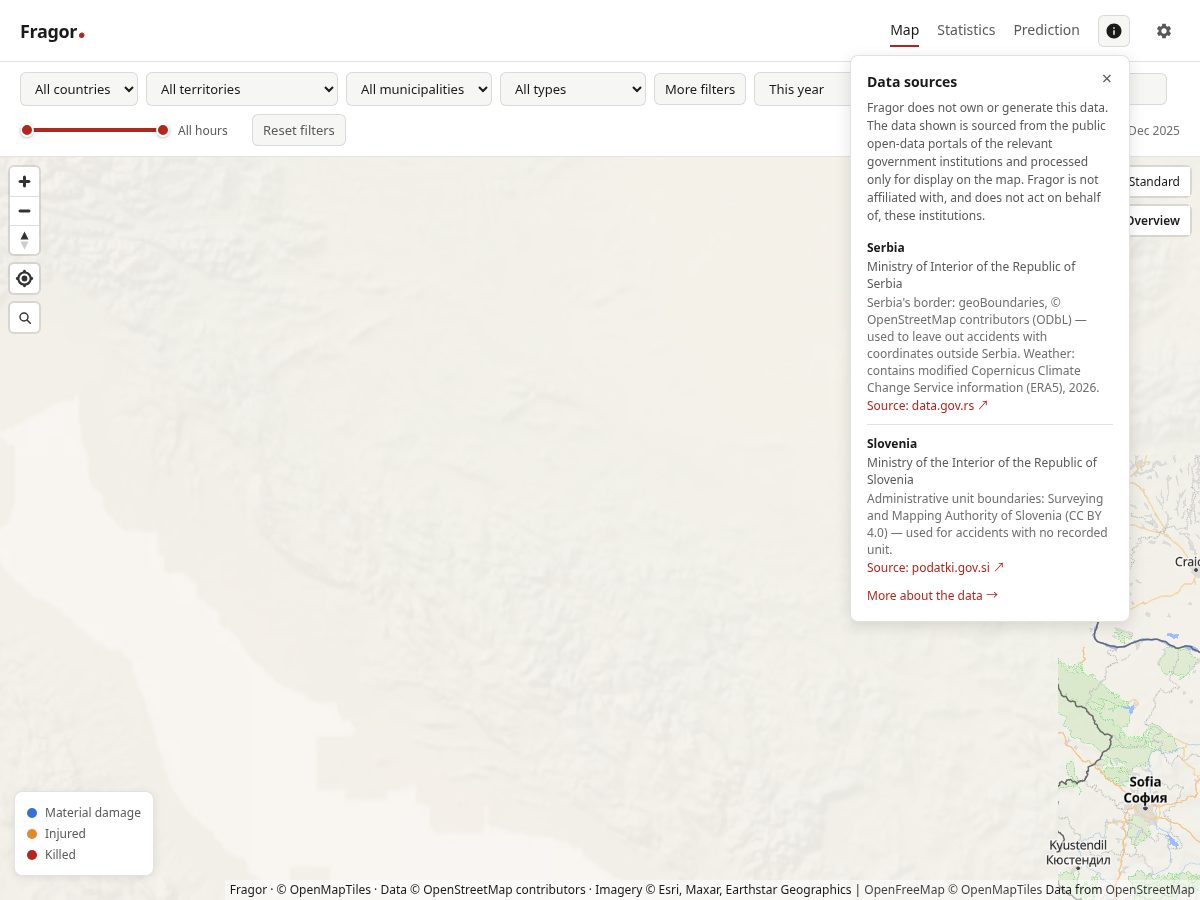Click the orange Injured dot

(32, 834)
